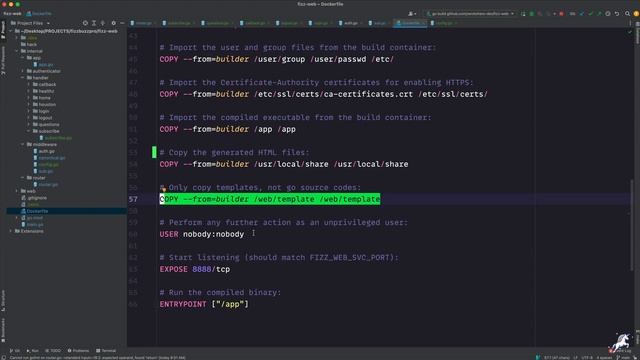Open go build run configuration dropdown
Image resolution: width=640 pixels, height=360 pixels.
pos(470,14)
